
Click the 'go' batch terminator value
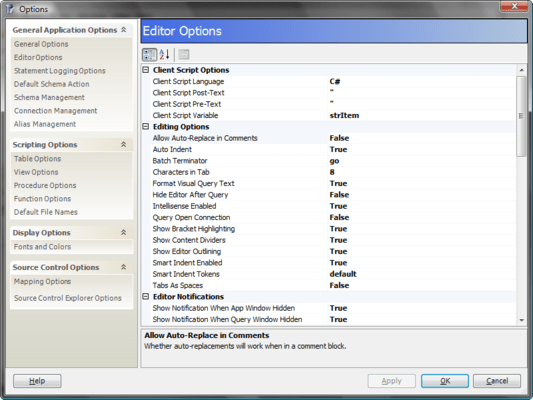tap(422, 161)
